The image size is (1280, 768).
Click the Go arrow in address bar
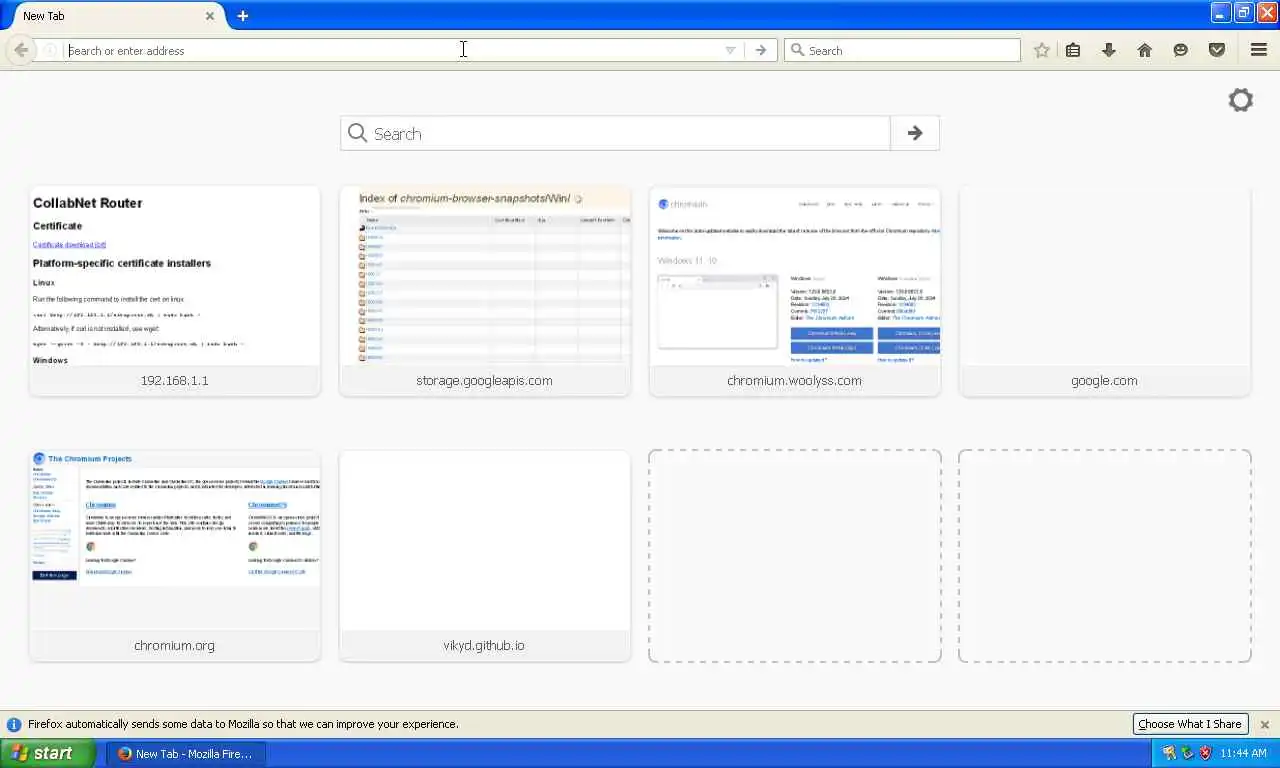pyautogui.click(x=761, y=50)
